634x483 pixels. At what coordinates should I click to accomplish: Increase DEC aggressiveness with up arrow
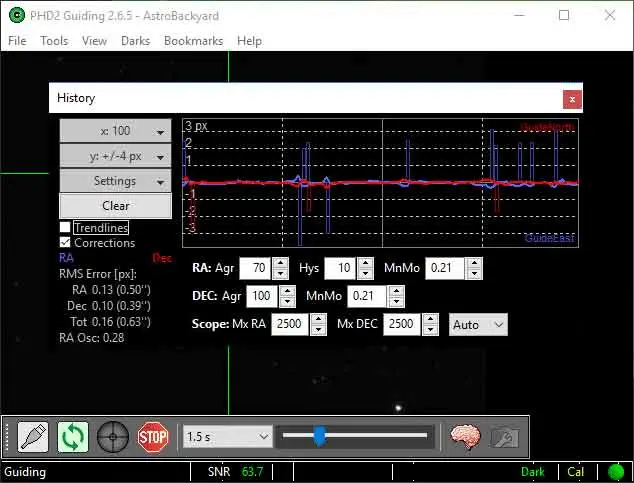tap(287, 291)
